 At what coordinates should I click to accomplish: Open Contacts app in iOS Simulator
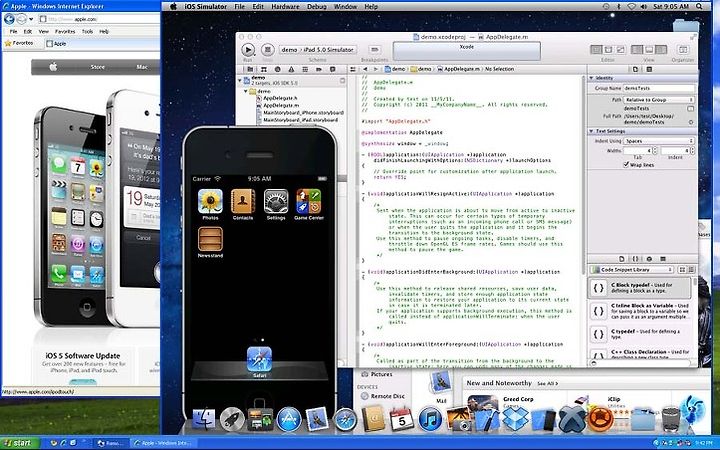click(x=243, y=202)
